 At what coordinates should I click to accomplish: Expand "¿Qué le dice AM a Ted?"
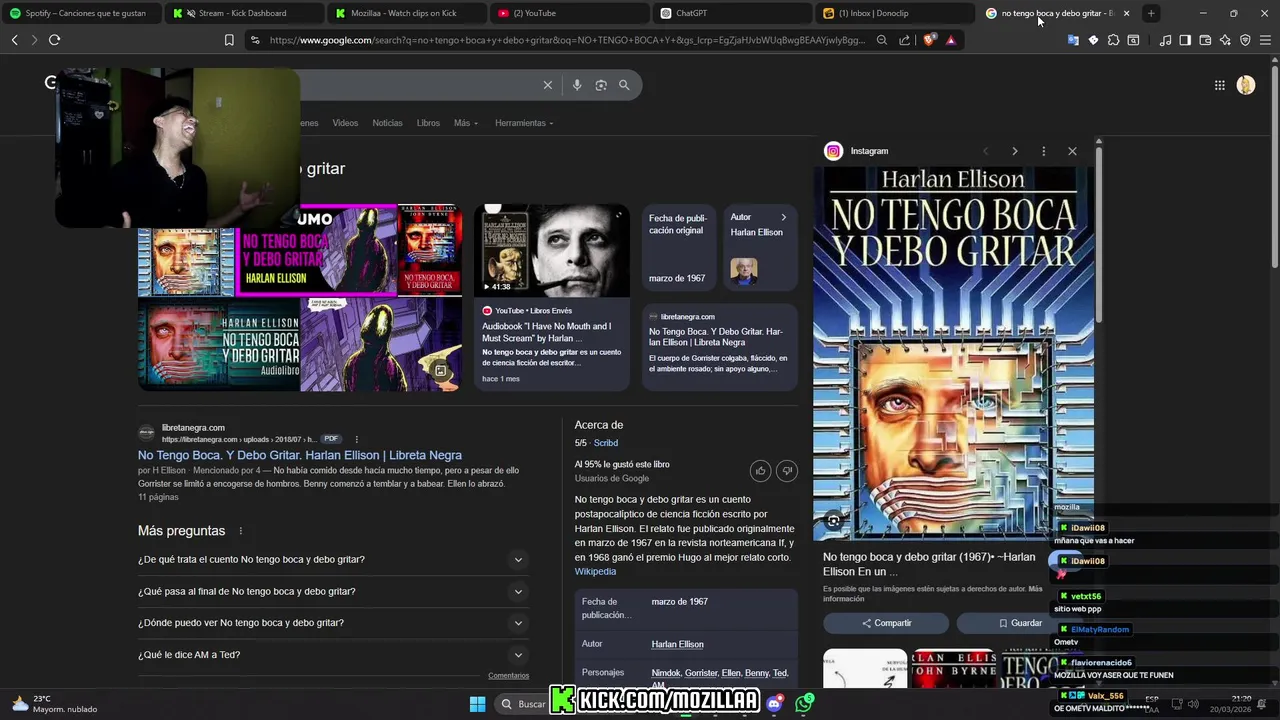(x=331, y=655)
